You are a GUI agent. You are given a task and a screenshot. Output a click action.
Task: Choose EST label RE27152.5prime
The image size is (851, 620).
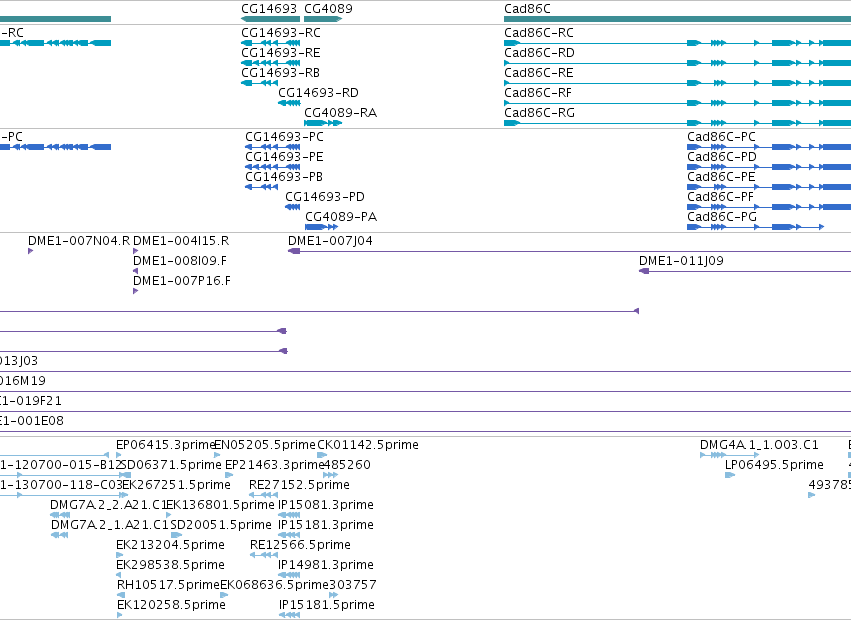coord(299,485)
